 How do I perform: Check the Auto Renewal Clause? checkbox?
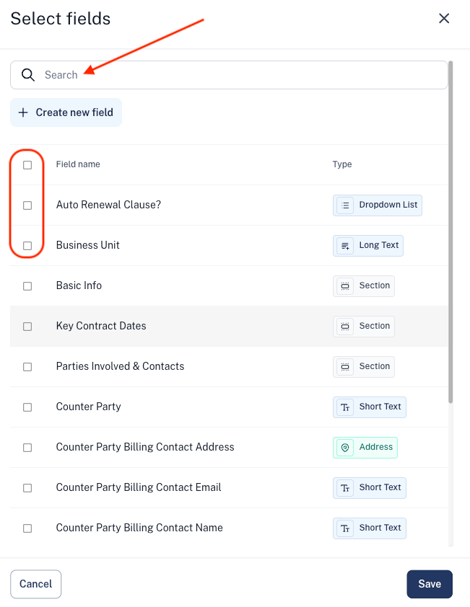tap(27, 205)
